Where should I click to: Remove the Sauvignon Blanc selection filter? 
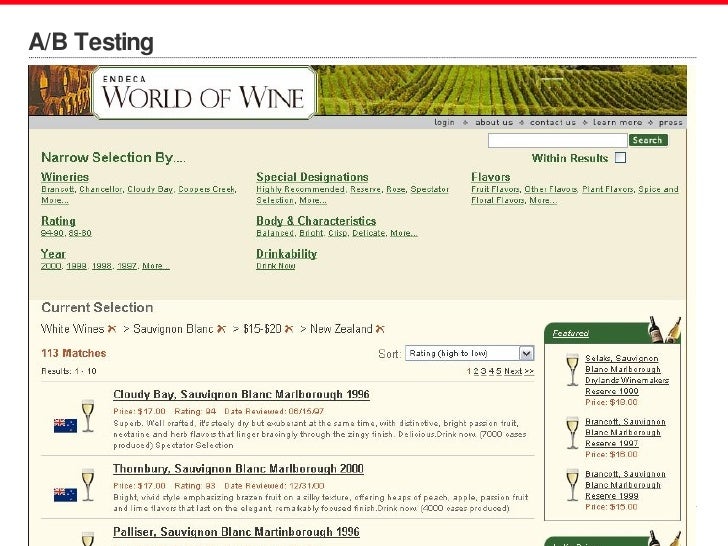point(221,329)
